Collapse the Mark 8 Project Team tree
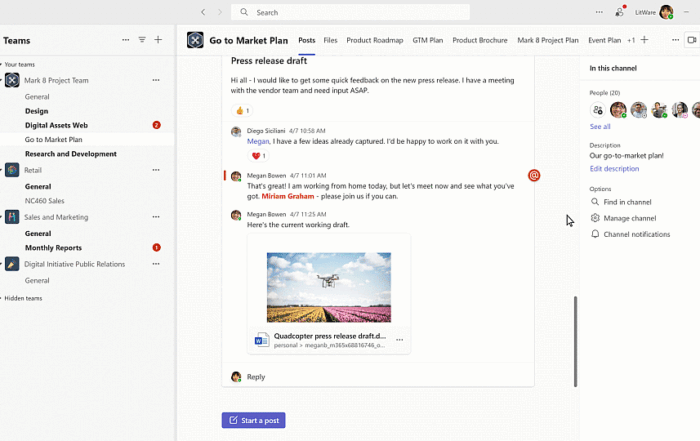Screen dimensions: 700x441 (x=1, y=80)
